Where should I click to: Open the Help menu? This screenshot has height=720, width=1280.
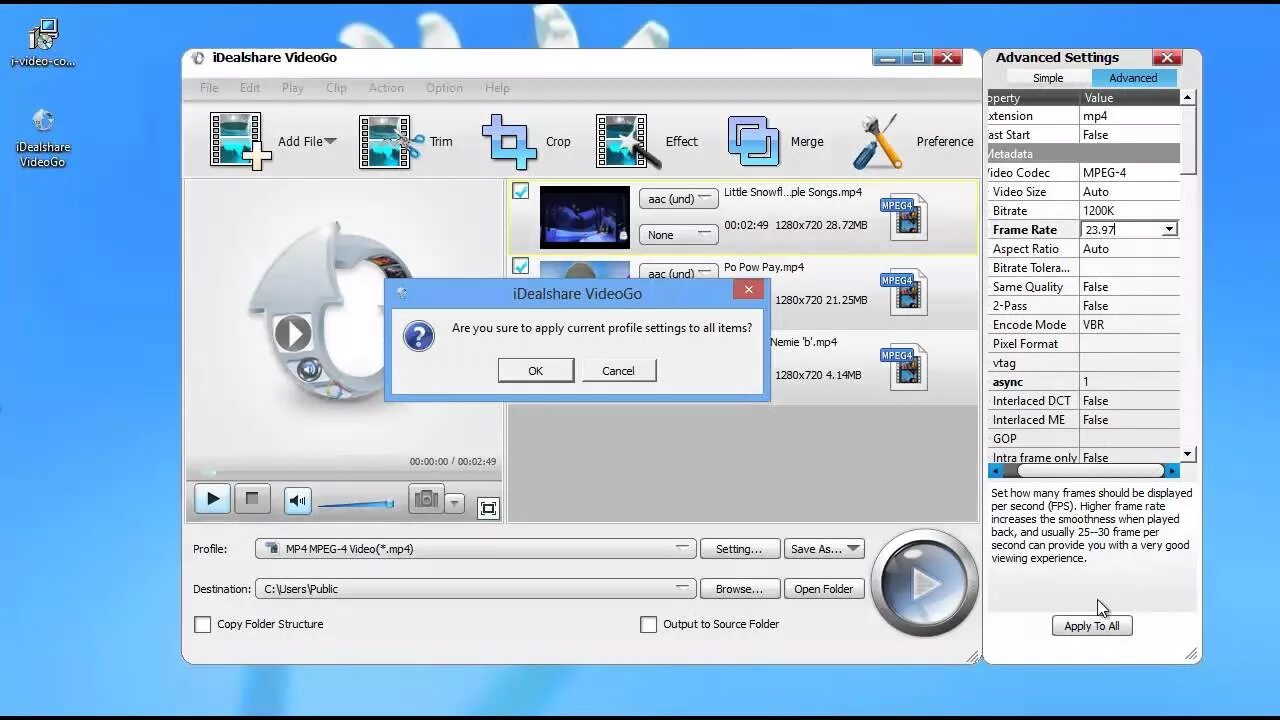497,88
